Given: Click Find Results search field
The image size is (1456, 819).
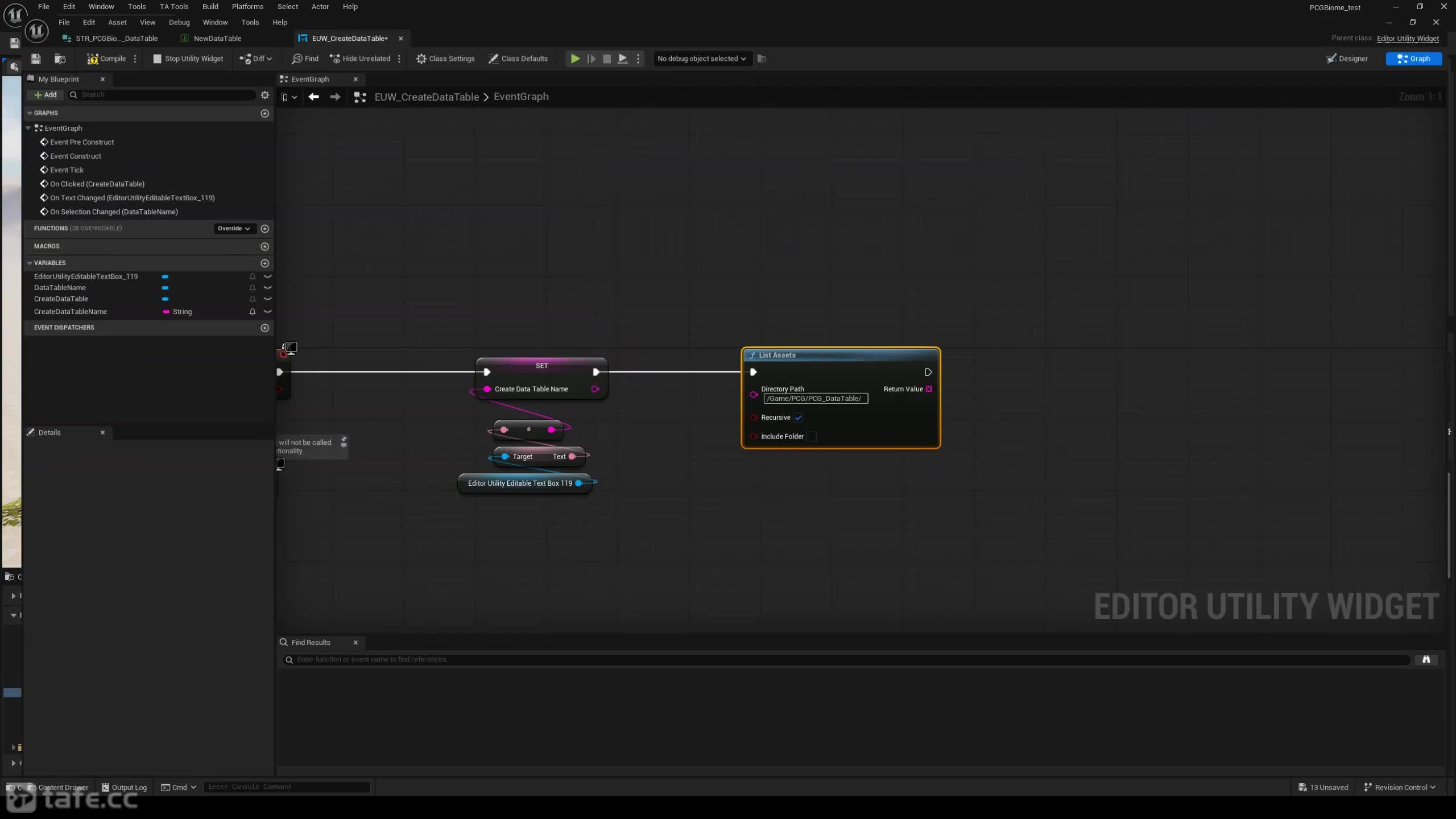Looking at the screenshot, I should 846,660.
